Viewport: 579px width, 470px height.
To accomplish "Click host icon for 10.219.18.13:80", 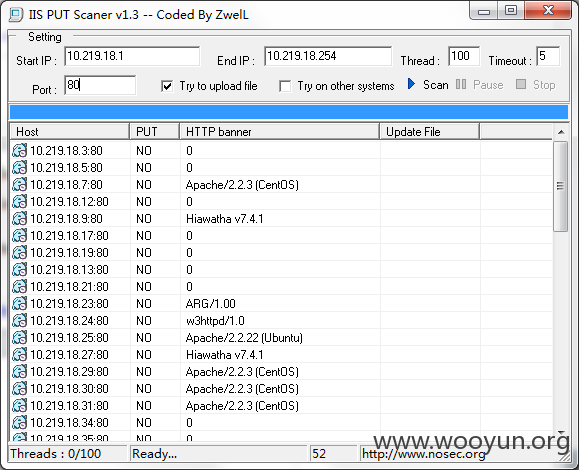I will point(20,270).
